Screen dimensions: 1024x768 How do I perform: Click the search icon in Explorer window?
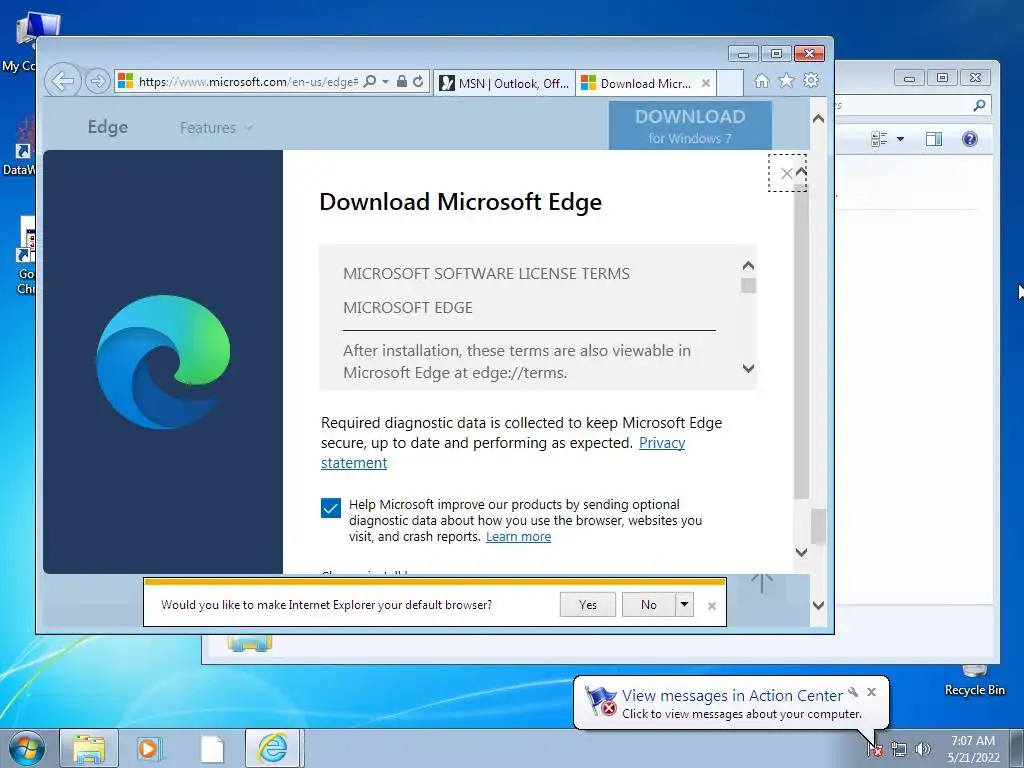(979, 105)
